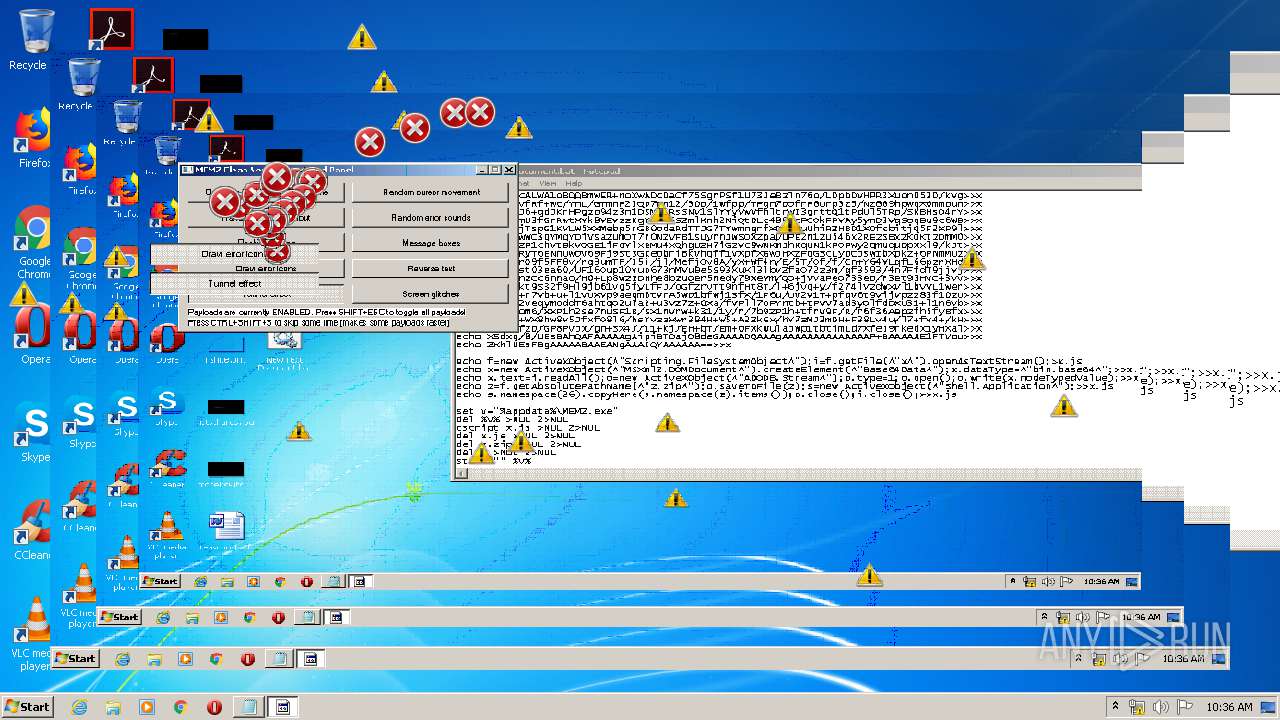The image size is (1280, 720).
Task: Open the Help menu in Notepad
Action: 574,184
